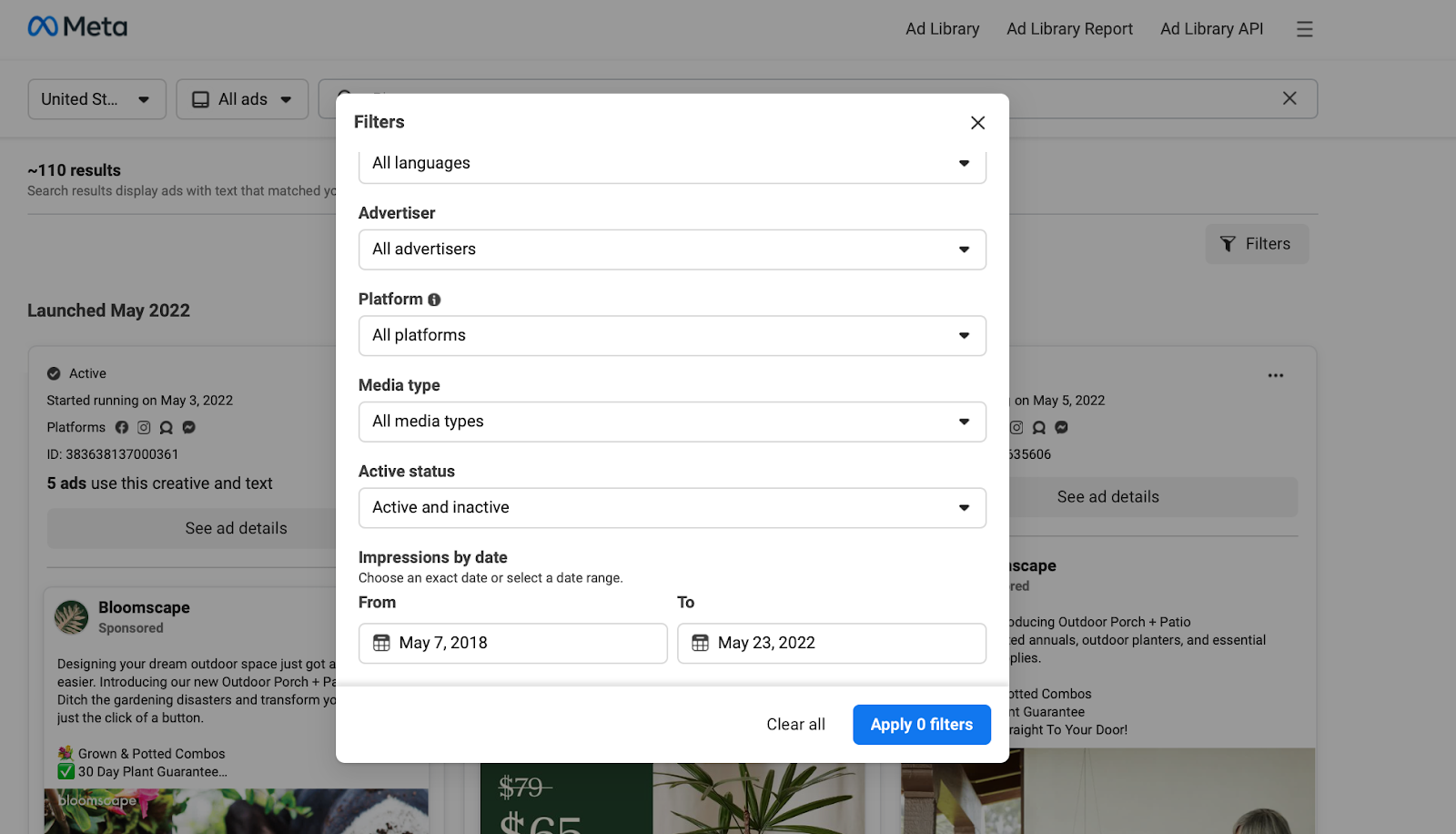Image resolution: width=1456 pixels, height=834 pixels.
Task: Open the ellipsis menu on the right ad card
Action: [1275, 374]
